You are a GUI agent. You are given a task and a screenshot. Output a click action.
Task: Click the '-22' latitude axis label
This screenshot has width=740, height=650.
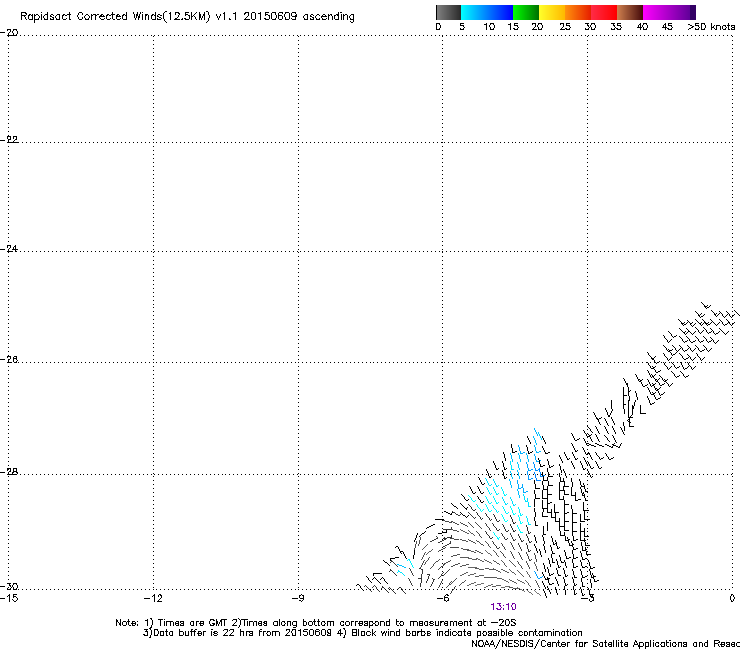click(x=9, y=140)
